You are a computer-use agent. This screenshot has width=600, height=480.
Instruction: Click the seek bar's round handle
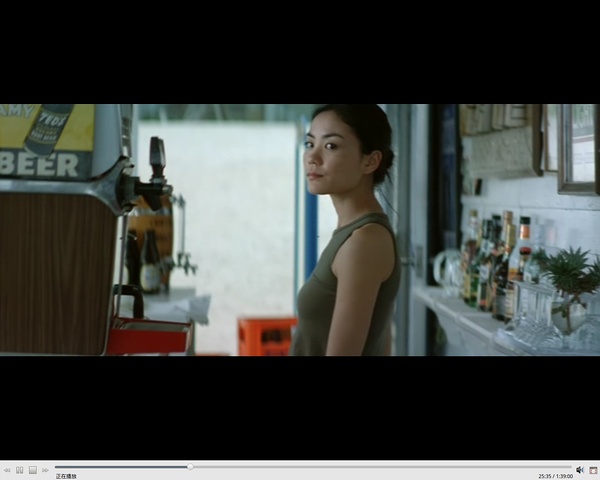coord(190,466)
